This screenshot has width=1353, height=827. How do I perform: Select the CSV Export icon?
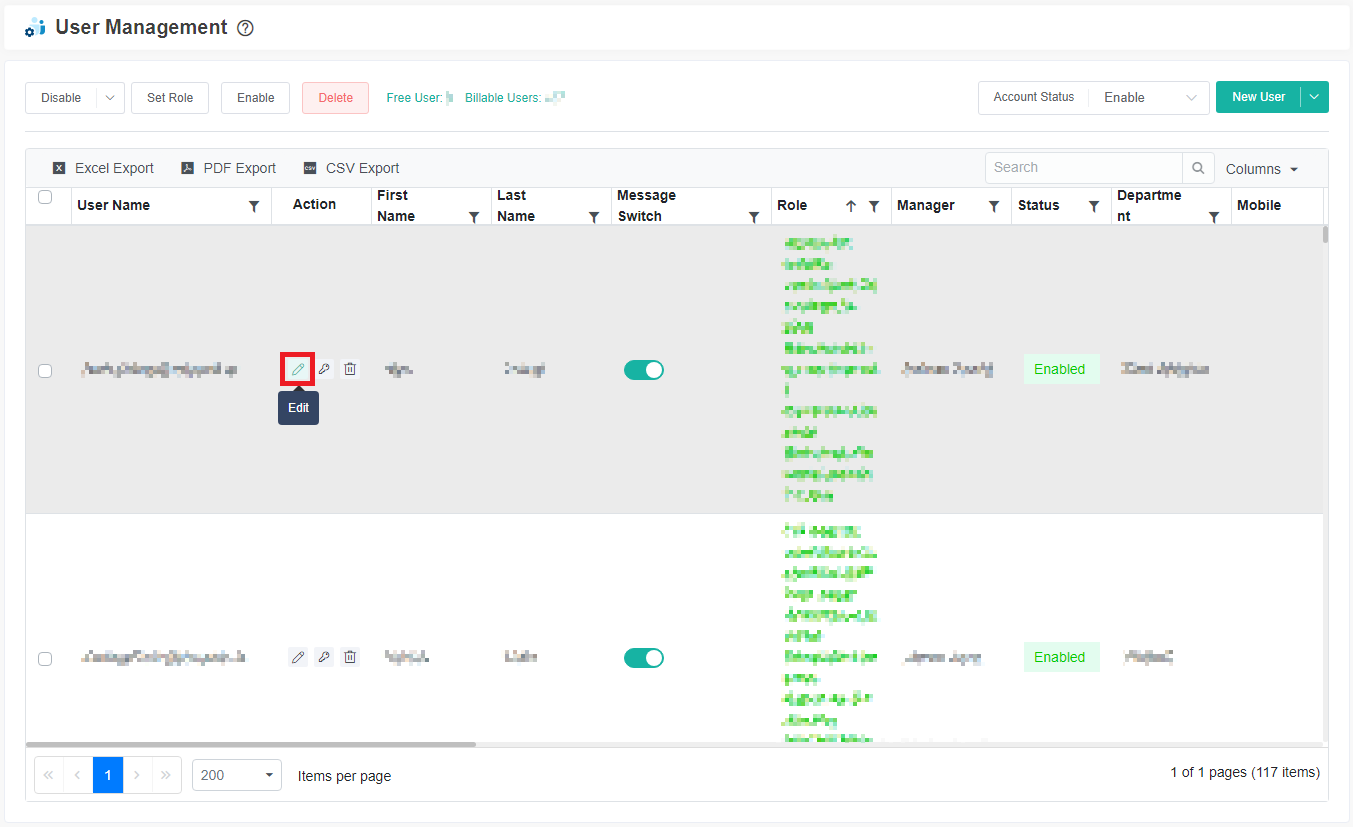point(309,167)
